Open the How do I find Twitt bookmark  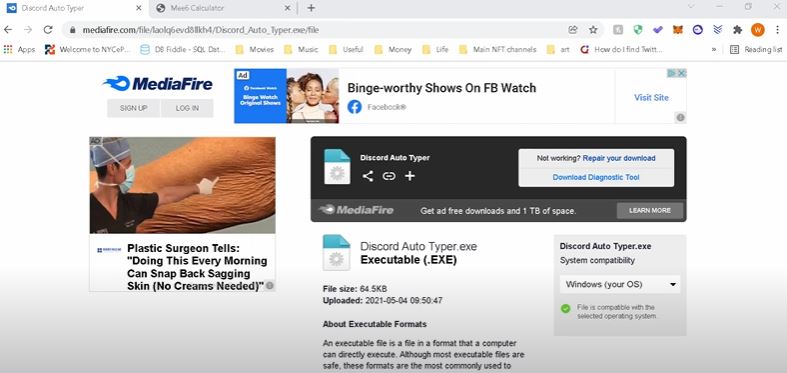click(622, 49)
